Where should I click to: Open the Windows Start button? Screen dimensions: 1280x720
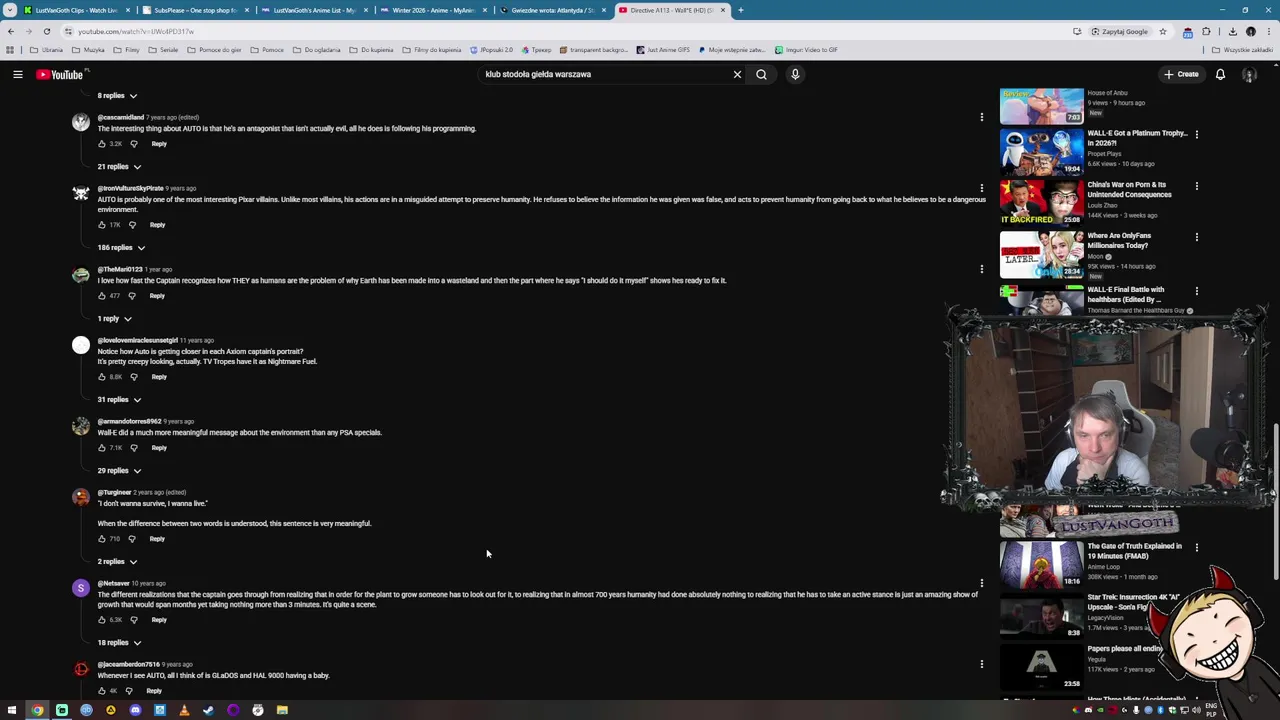pyautogui.click(x=12, y=710)
